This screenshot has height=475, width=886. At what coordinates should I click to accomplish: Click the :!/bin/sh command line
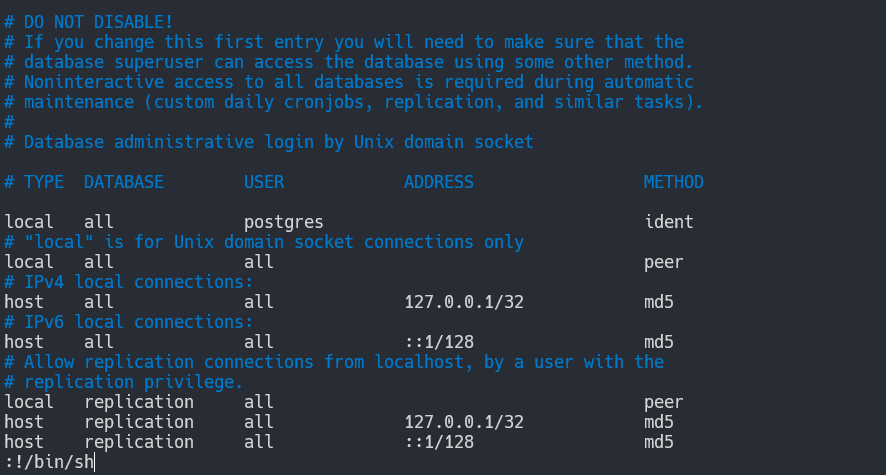(49, 462)
